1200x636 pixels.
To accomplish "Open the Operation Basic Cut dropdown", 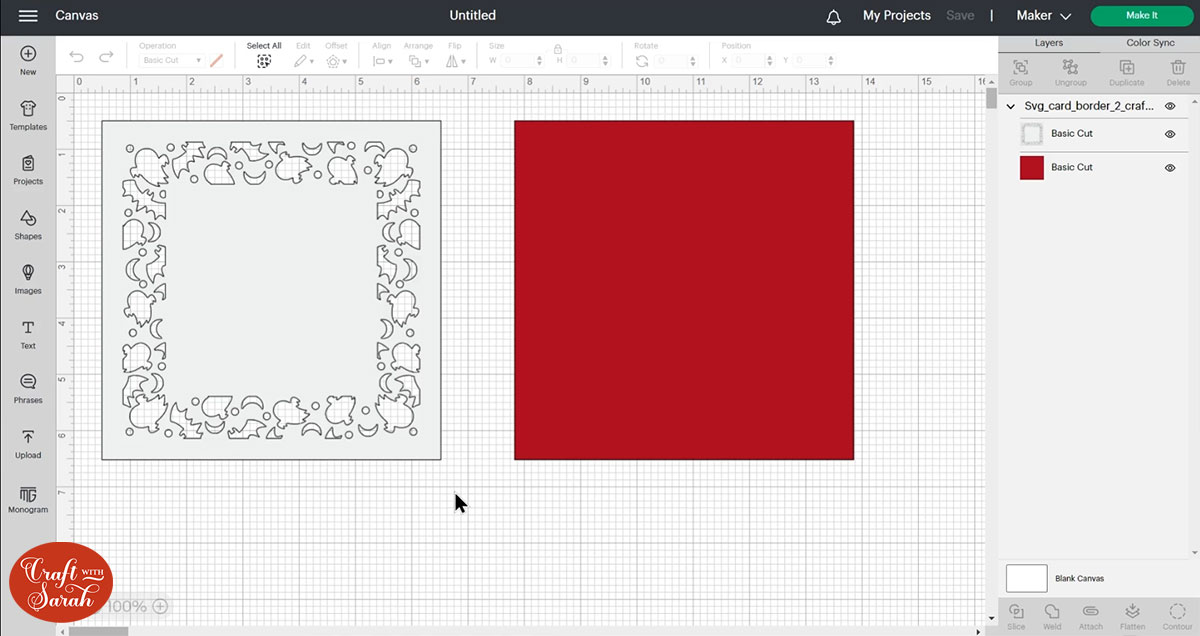I will coord(172,61).
